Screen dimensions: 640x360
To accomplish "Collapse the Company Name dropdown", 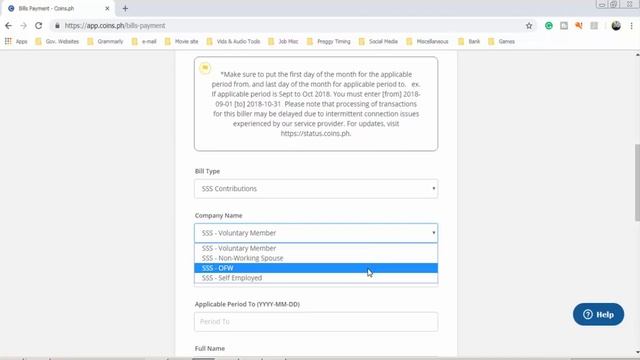I will click(316, 233).
